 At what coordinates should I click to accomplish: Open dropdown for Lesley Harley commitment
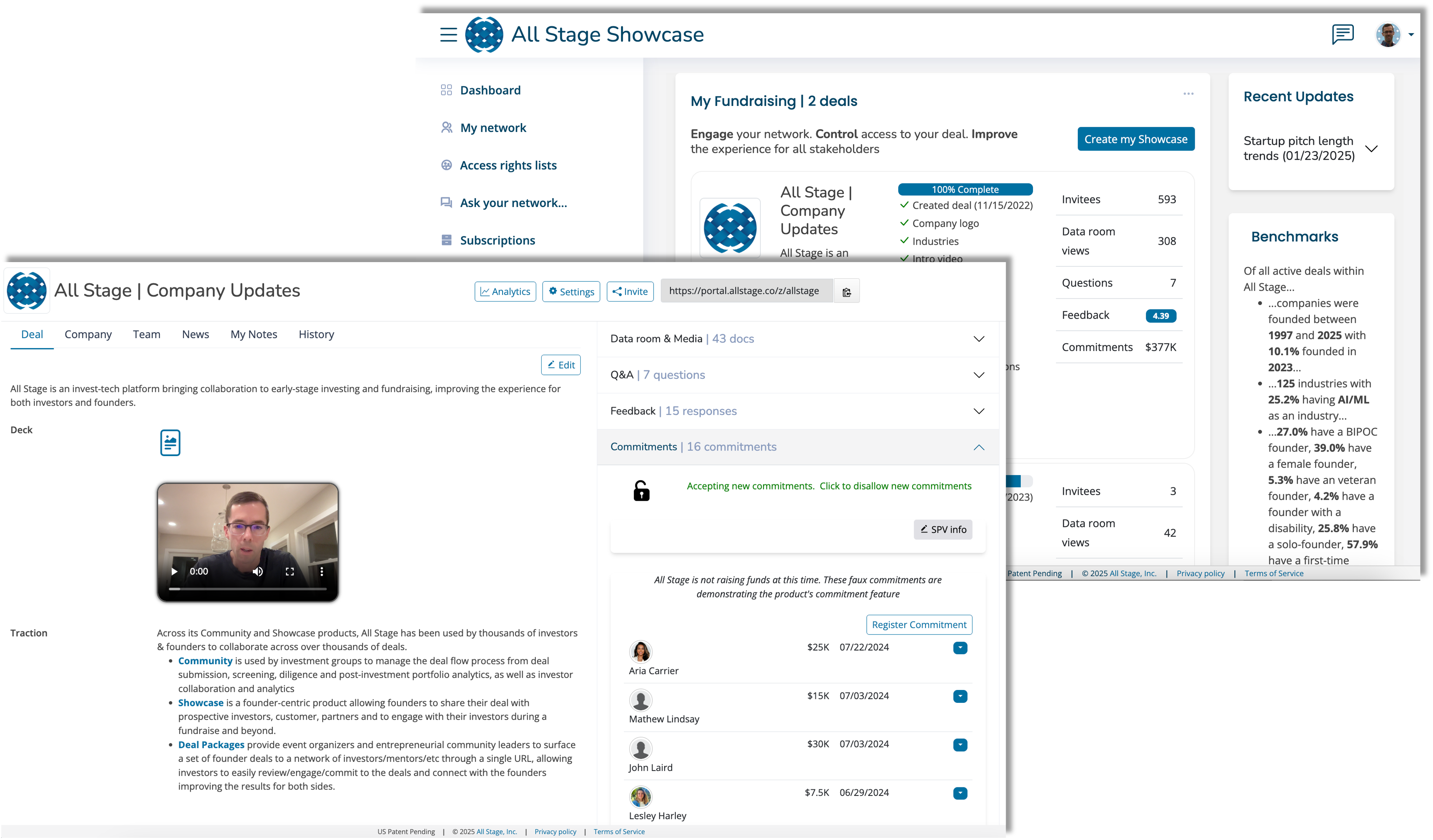pyautogui.click(x=960, y=793)
